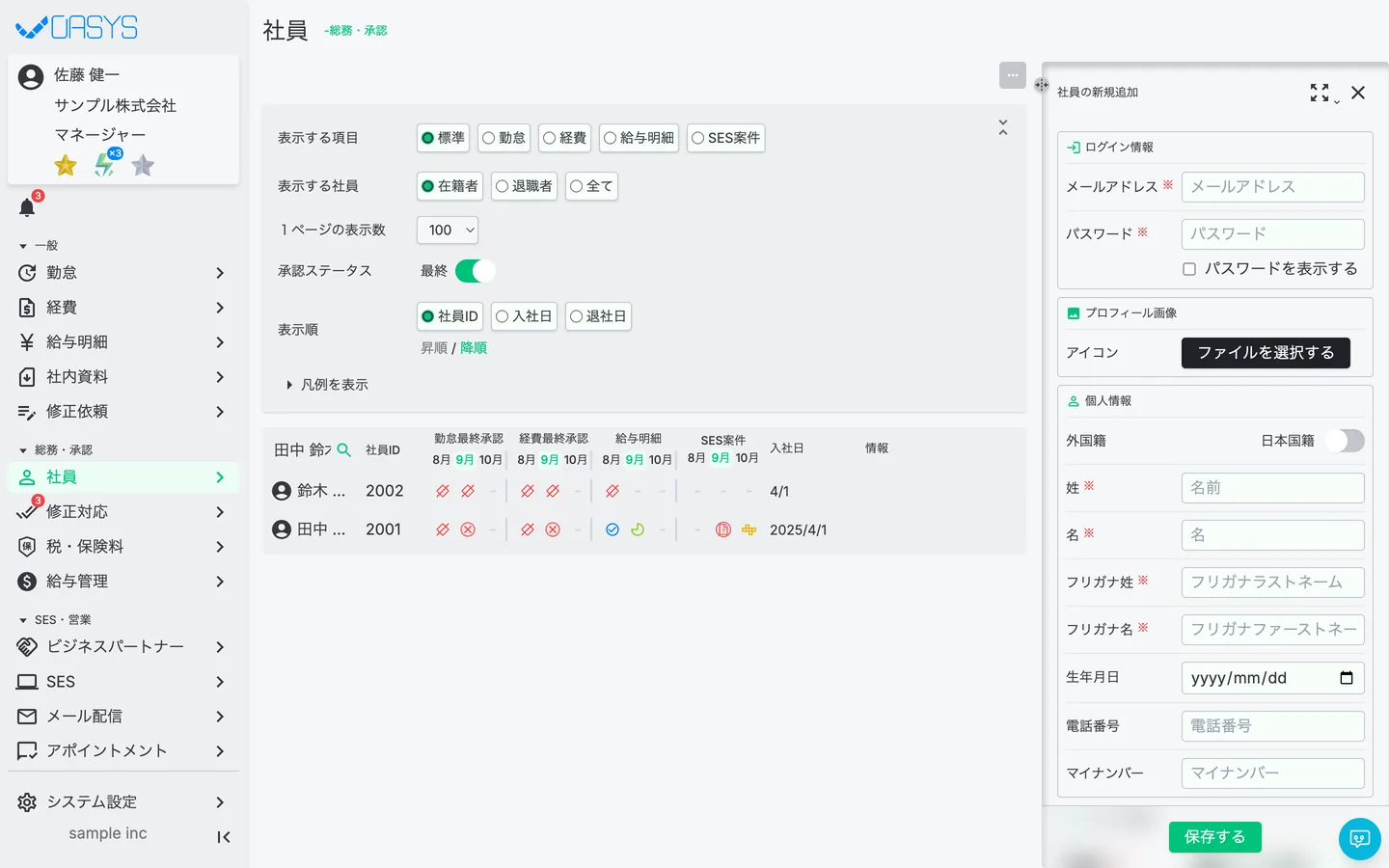The height and width of the screenshot is (868, 1389).
Task: Collapse the filter panel with the chevron
Action: click(x=1003, y=127)
